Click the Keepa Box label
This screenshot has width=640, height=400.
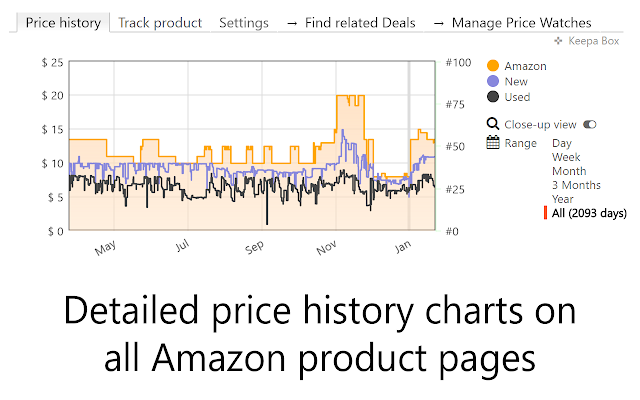tap(593, 41)
